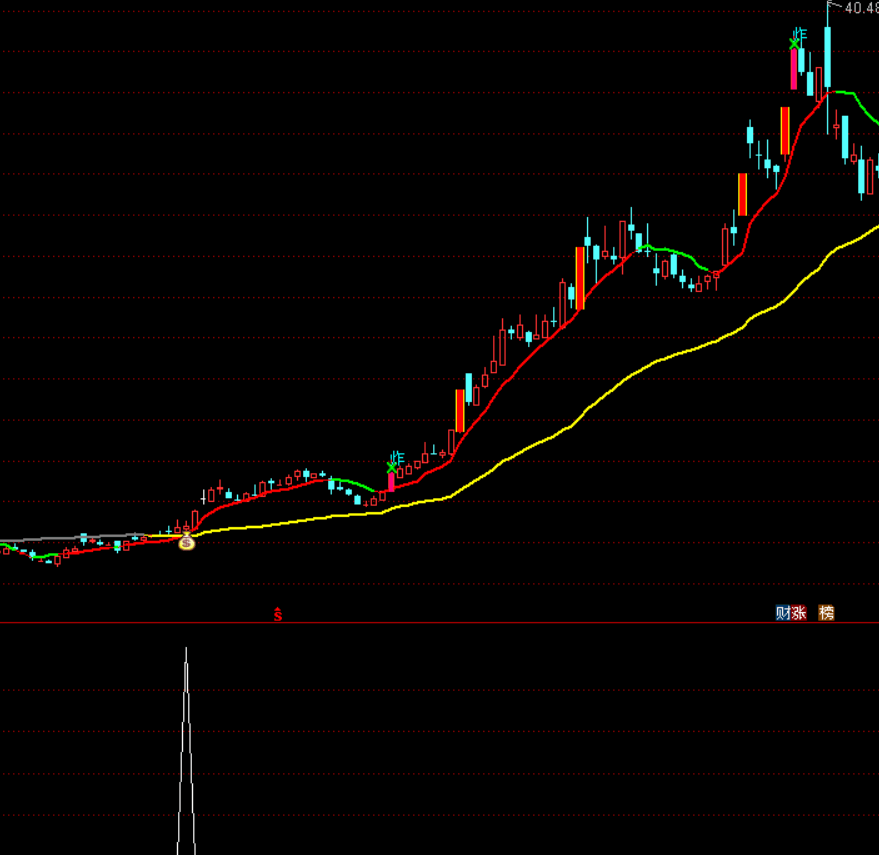Select the last orange-filled candle before the peak
Viewport: 879px width, 855px height.
pos(785,131)
